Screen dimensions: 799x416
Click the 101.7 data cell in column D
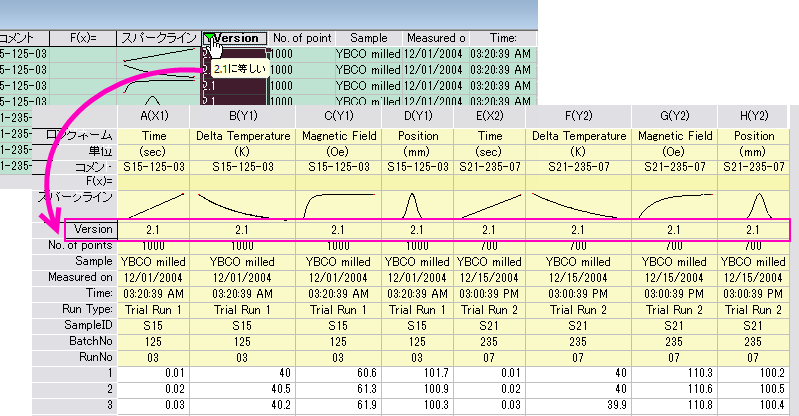pos(417,373)
